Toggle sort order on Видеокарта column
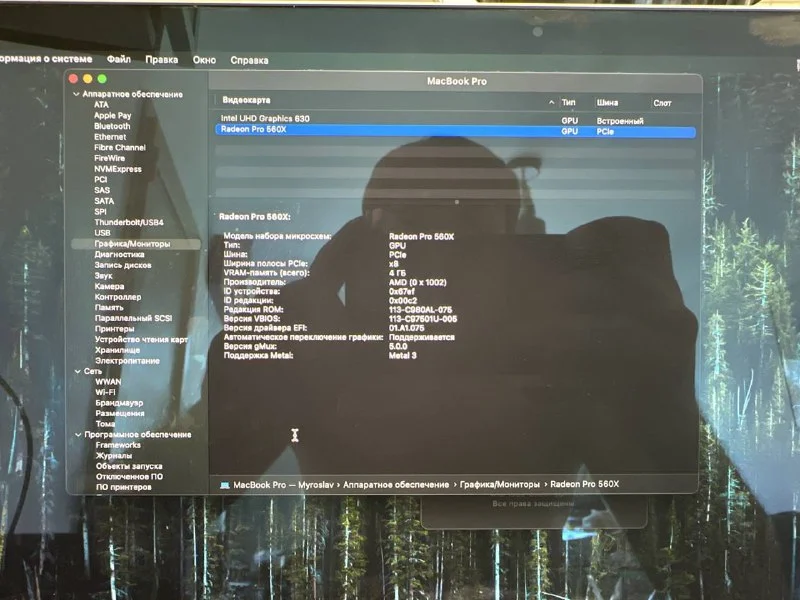 click(x=551, y=102)
